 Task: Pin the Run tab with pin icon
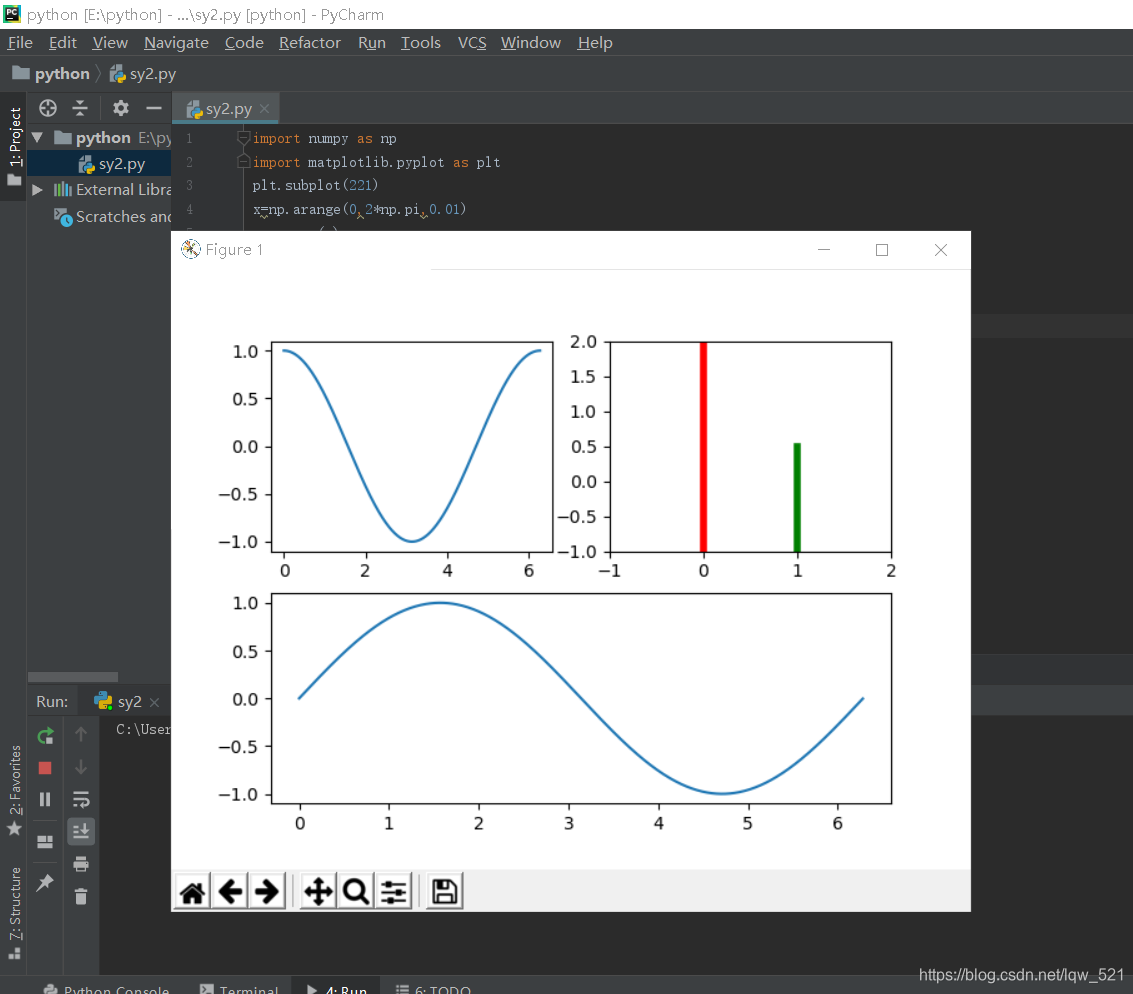45,882
